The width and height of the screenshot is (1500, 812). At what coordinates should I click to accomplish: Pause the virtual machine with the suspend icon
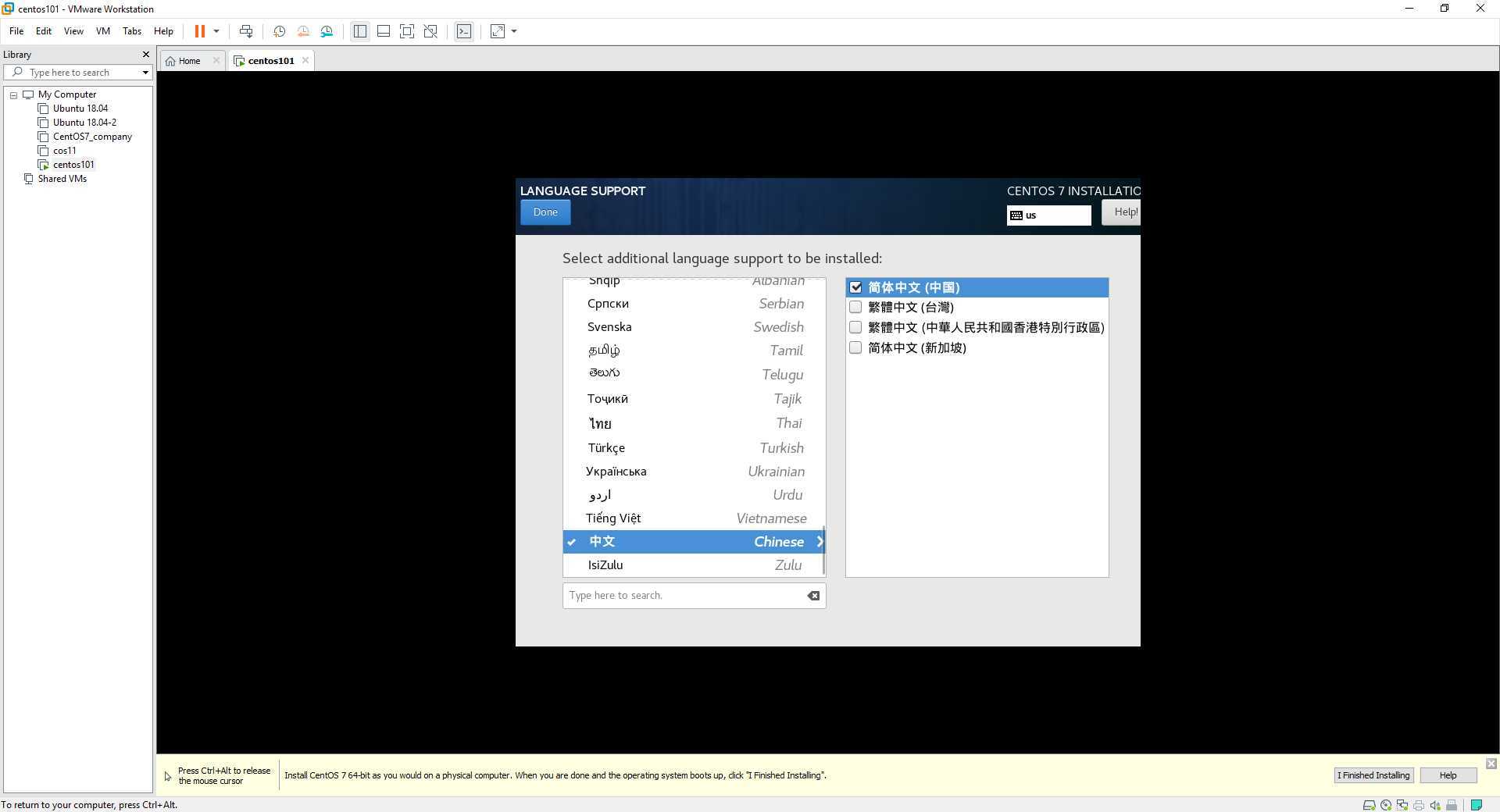tap(200, 31)
